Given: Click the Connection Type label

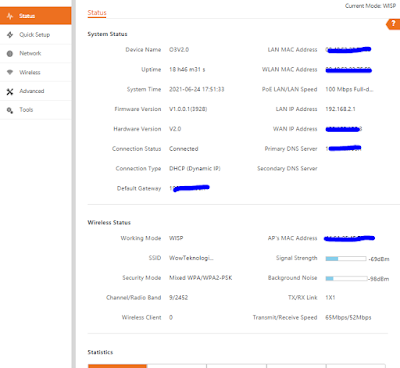Looking at the screenshot, I should tap(138, 168).
